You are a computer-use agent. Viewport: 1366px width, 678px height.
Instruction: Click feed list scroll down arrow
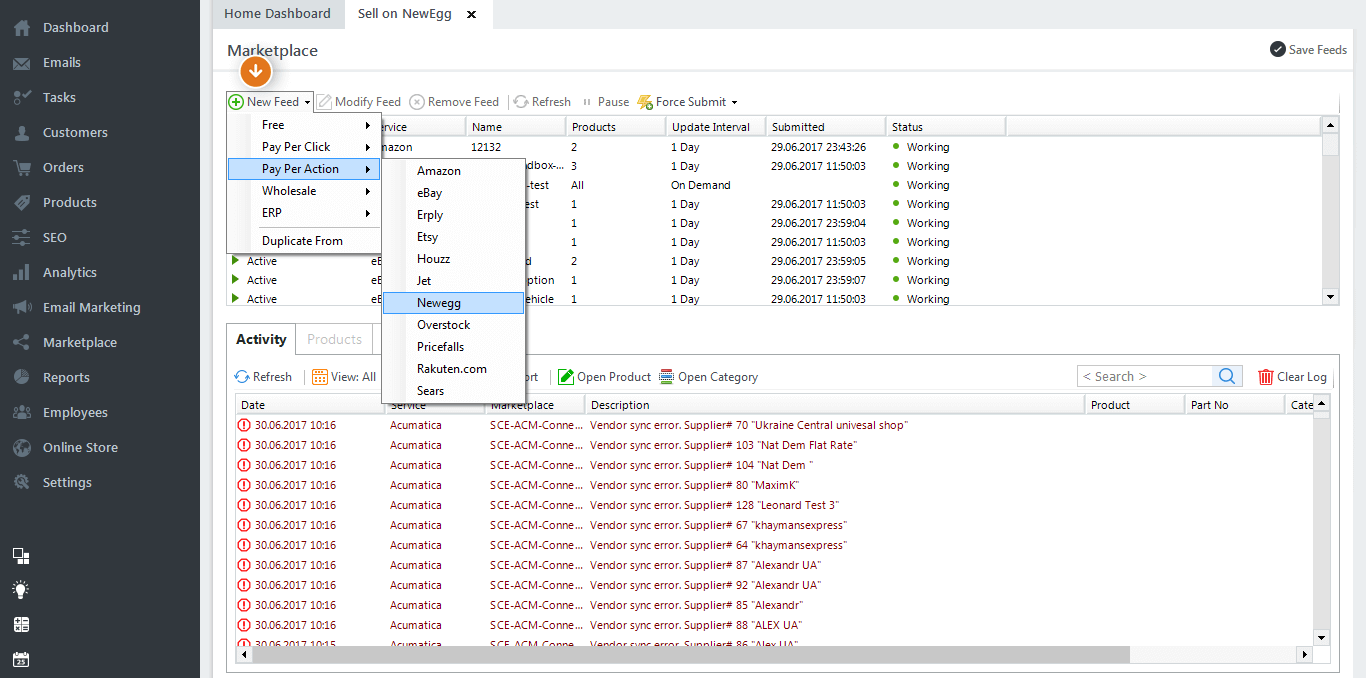[x=1330, y=297]
